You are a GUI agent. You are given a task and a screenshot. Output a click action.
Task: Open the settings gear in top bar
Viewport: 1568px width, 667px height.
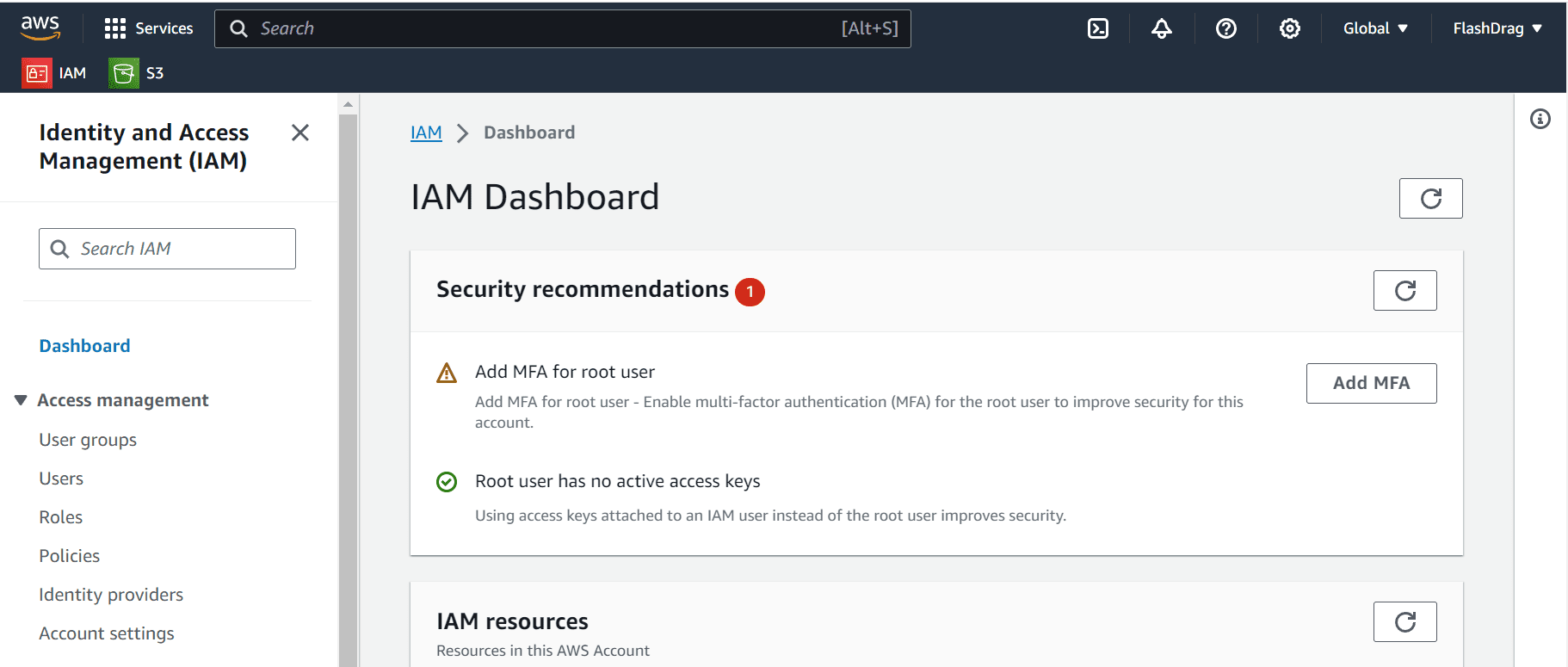pos(1289,28)
